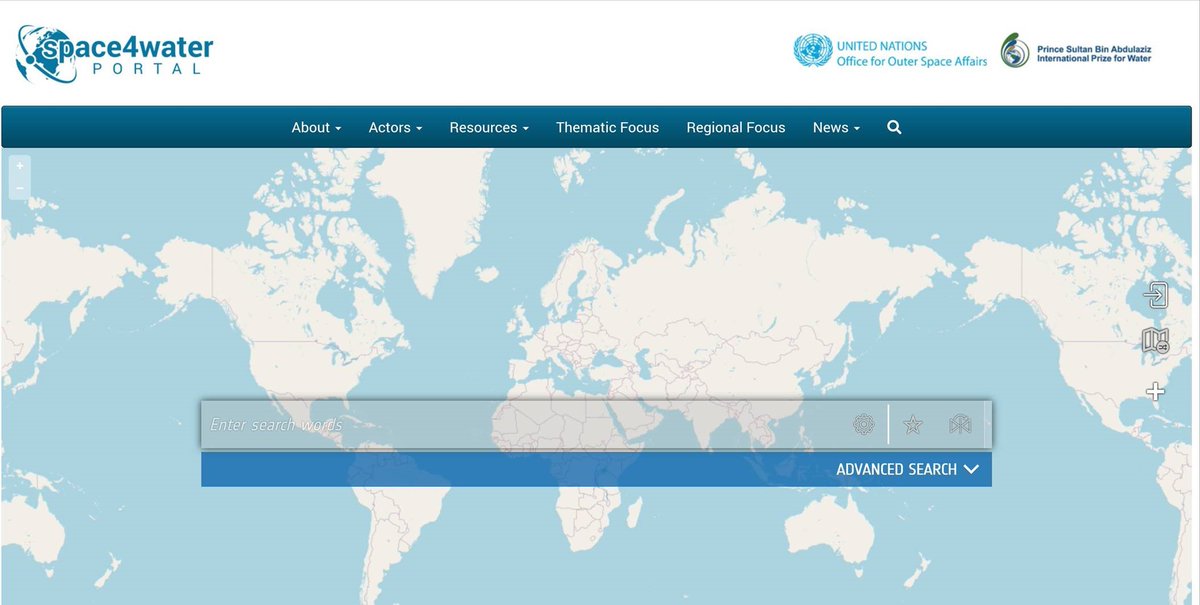Click the reset filter icon in search bar
The image size is (1200, 605).
tap(960, 425)
